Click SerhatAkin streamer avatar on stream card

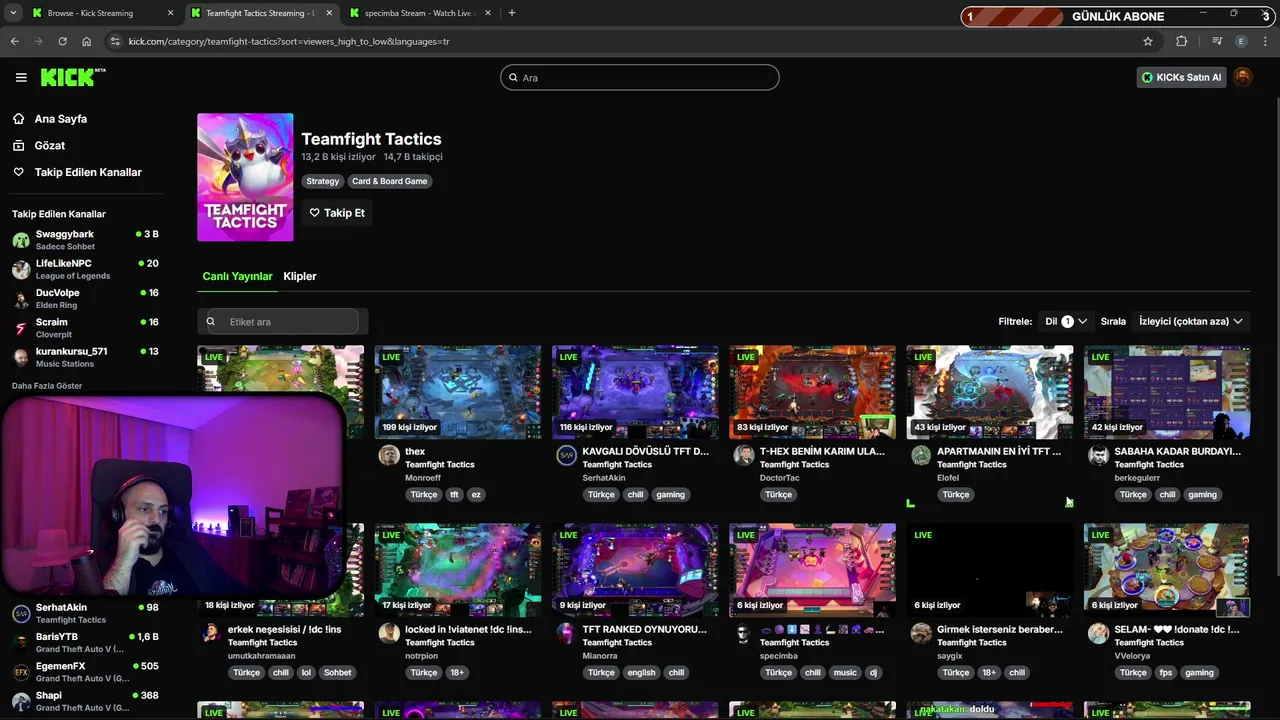point(566,456)
